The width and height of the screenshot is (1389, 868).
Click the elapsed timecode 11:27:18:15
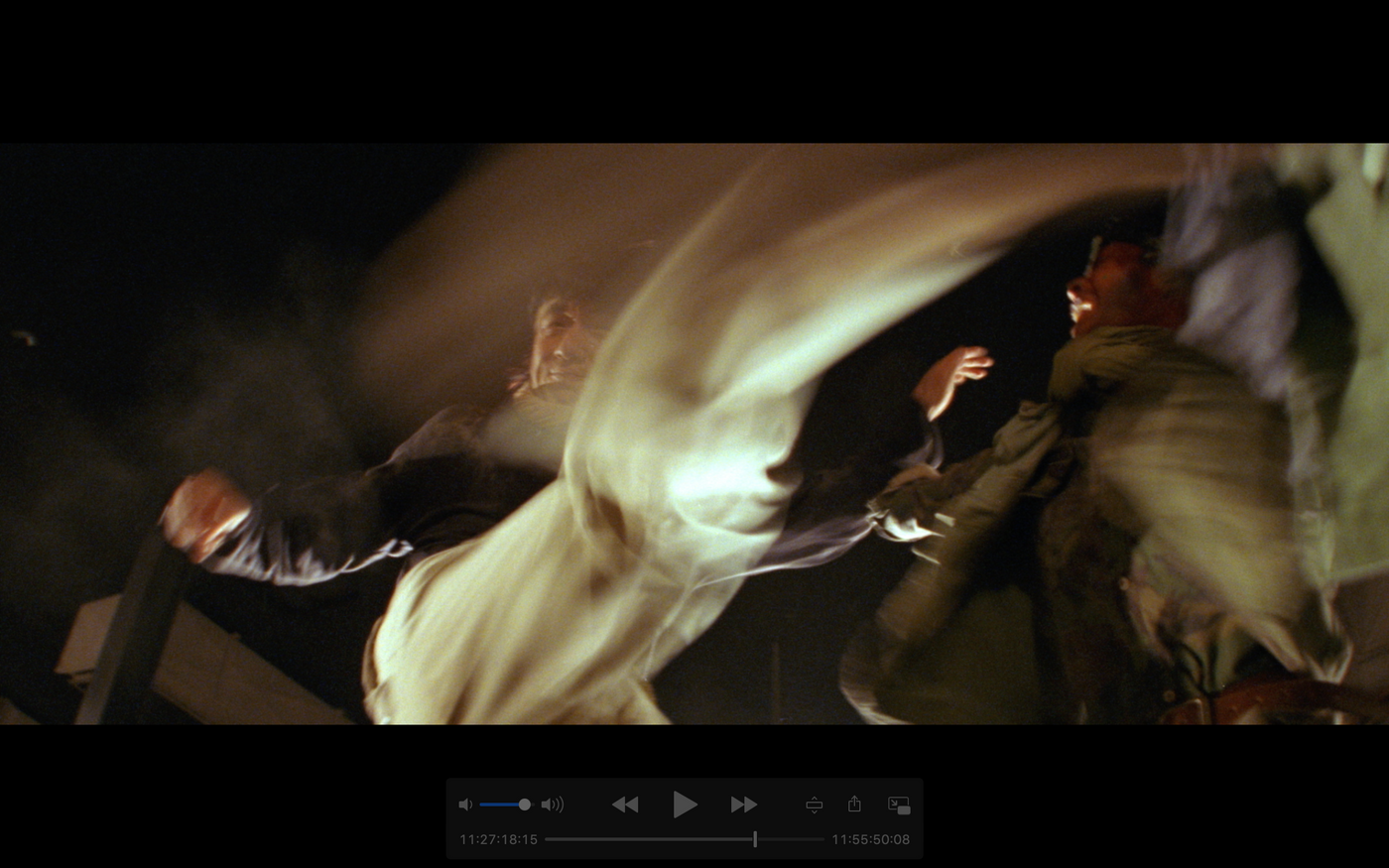click(x=498, y=839)
